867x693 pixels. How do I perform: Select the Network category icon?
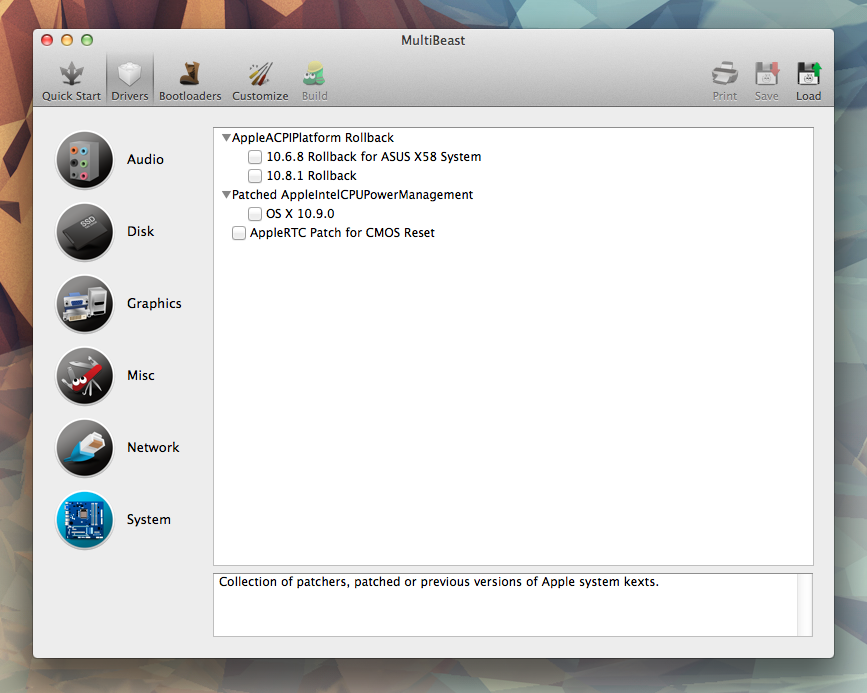tap(84, 448)
